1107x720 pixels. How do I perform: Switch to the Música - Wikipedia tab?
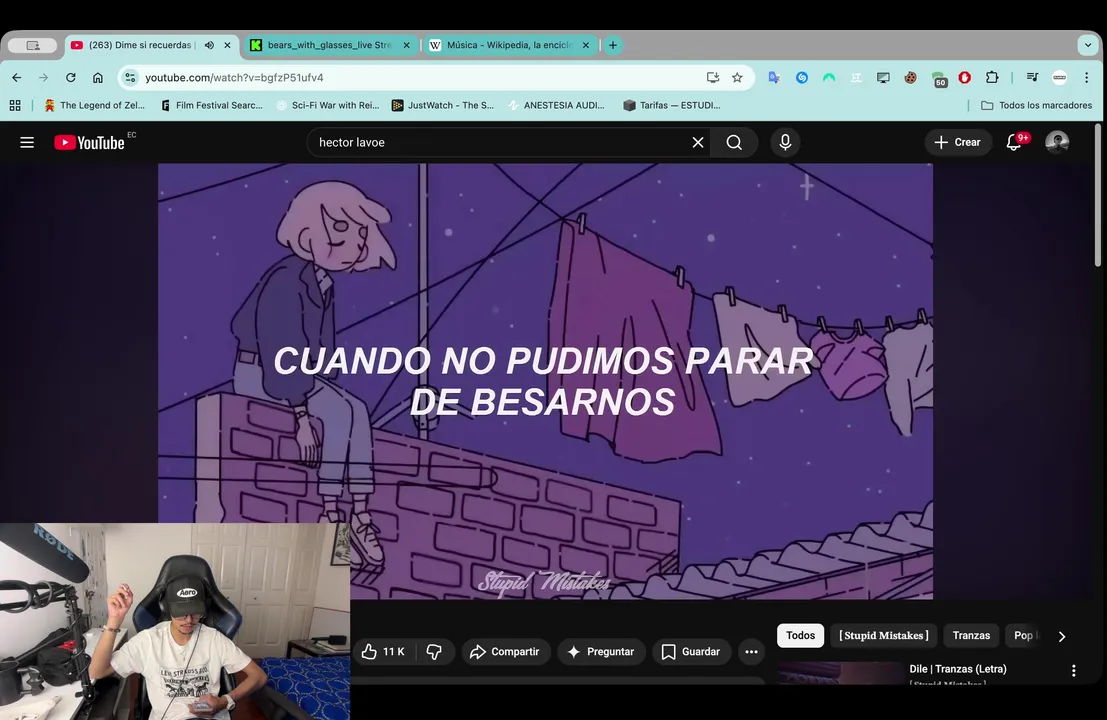(509, 45)
